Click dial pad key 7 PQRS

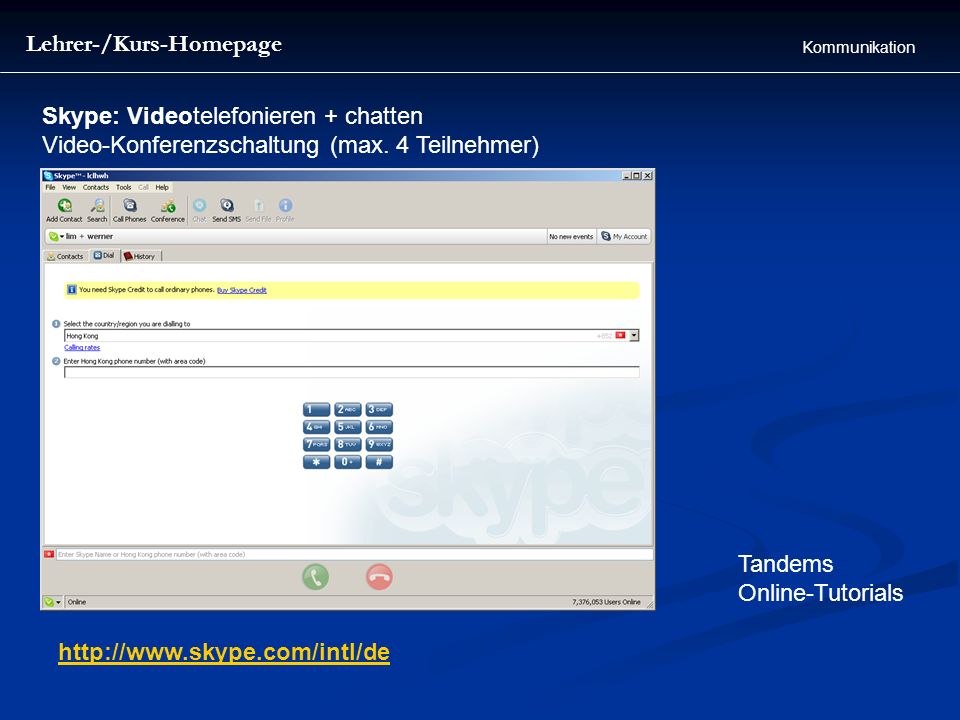pyautogui.click(x=316, y=444)
